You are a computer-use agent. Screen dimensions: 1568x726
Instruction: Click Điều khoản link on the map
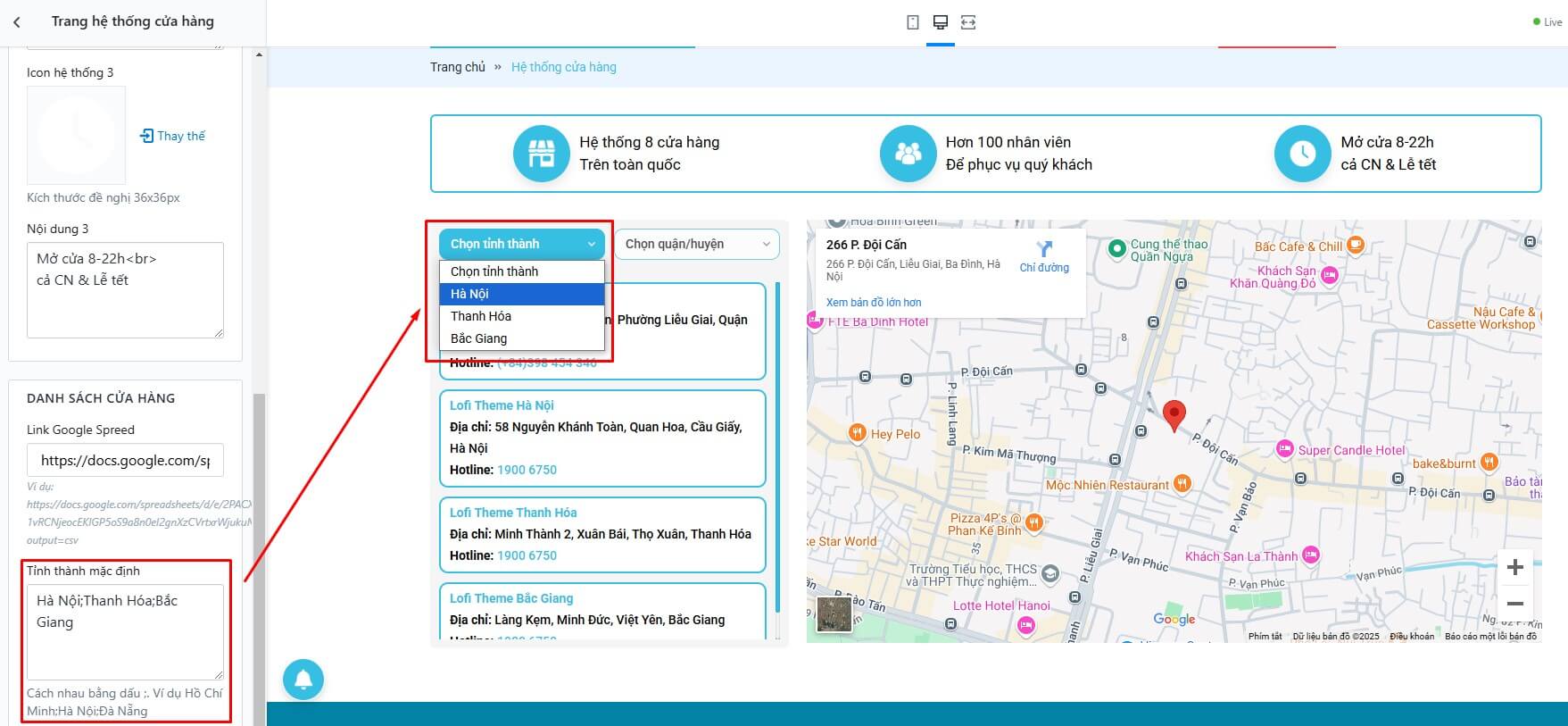tap(1412, 637)
